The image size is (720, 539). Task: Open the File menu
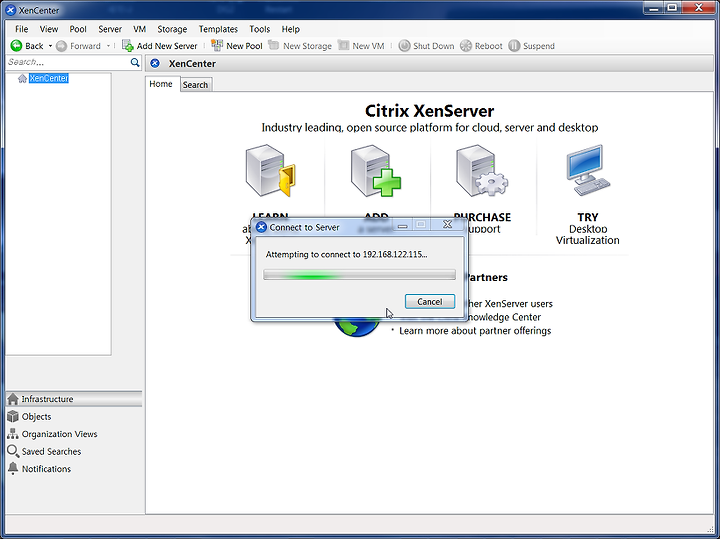pos(22,29)
